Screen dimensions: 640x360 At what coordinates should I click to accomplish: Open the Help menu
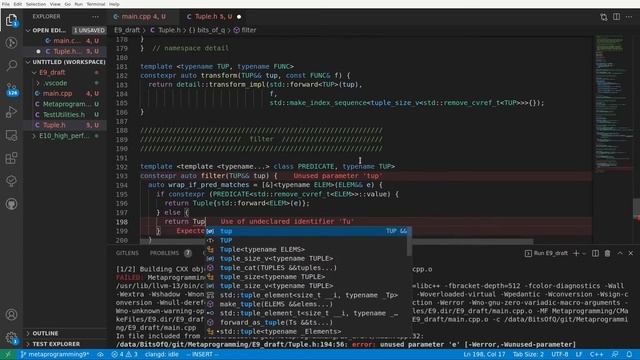pyautogui.click(x=114, y=4)
